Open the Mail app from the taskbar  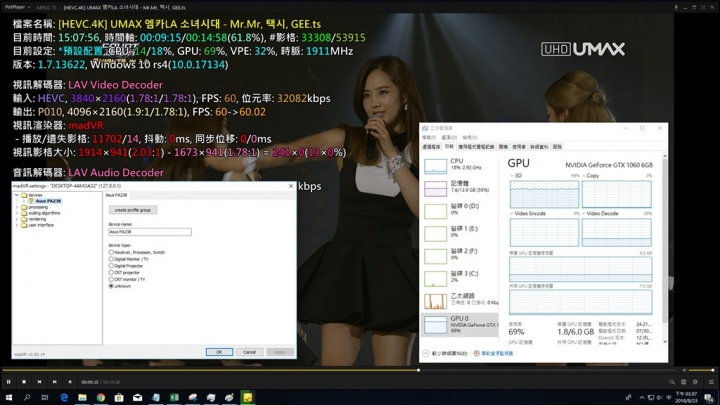click(137, 397)
